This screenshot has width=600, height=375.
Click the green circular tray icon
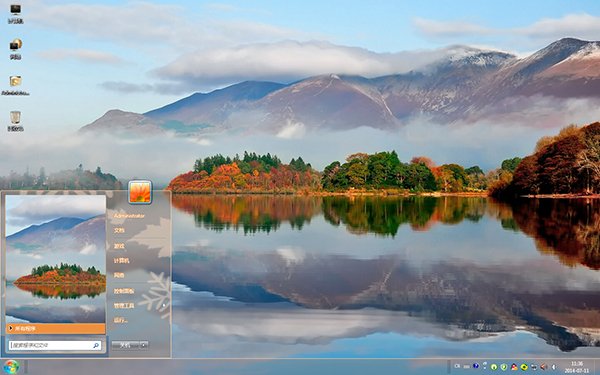click(494, 367)
